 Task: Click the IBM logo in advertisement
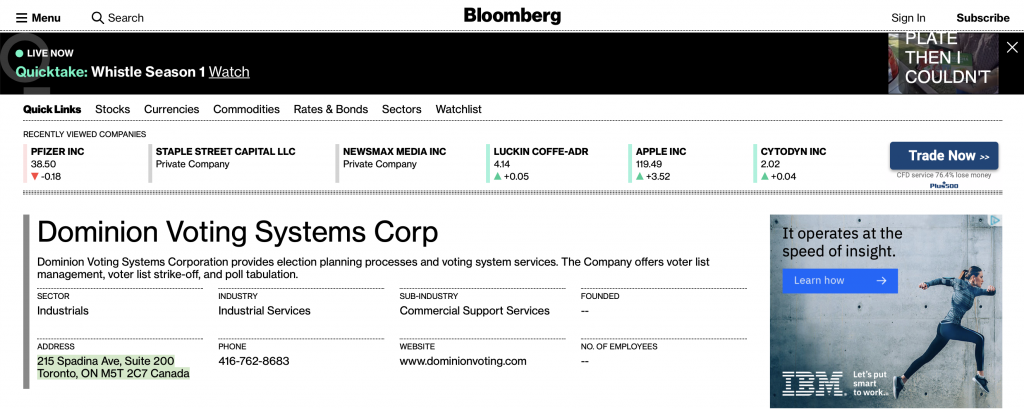(813, 384)
